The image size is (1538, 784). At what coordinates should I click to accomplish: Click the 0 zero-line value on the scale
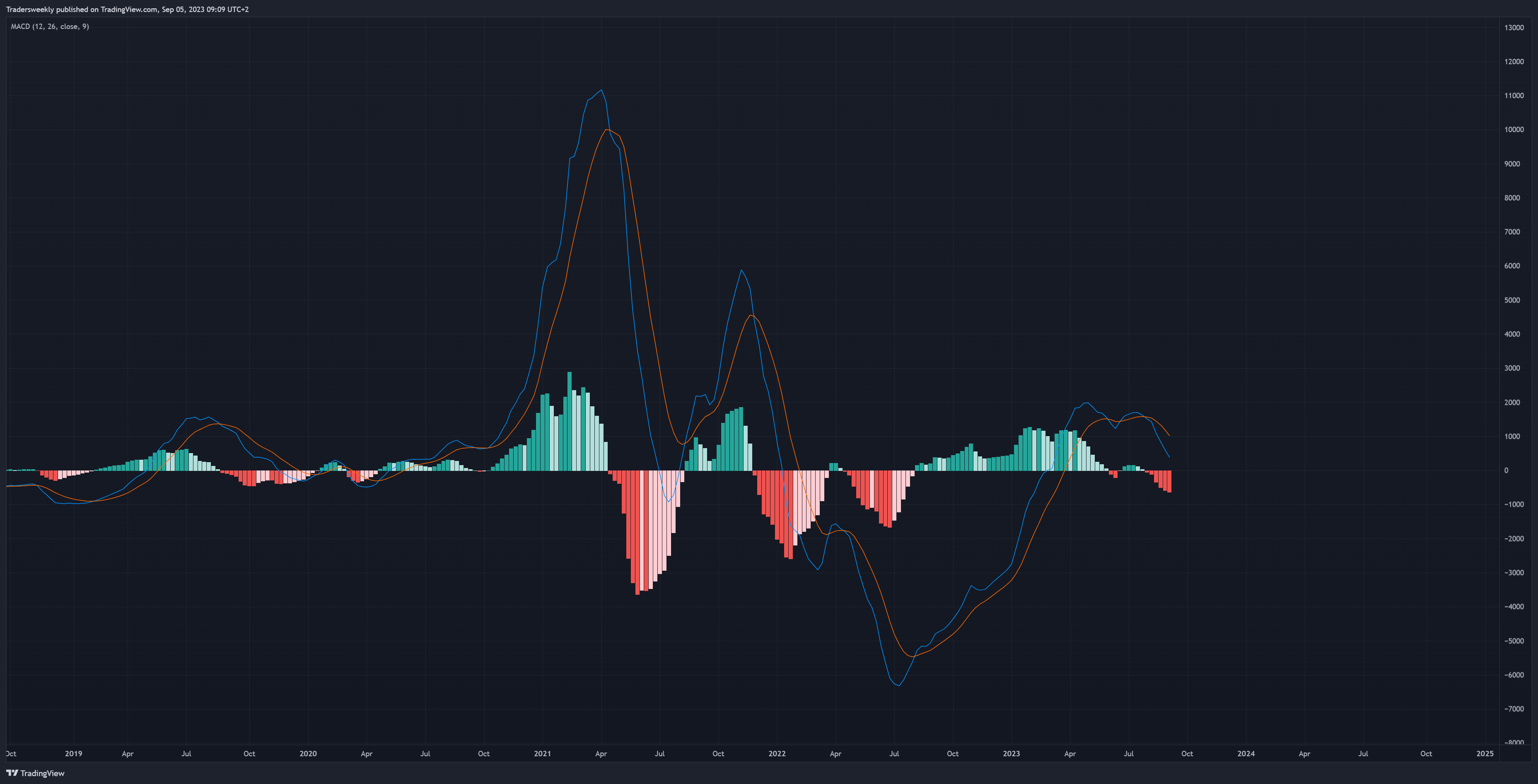click(x=1507, y=470)
